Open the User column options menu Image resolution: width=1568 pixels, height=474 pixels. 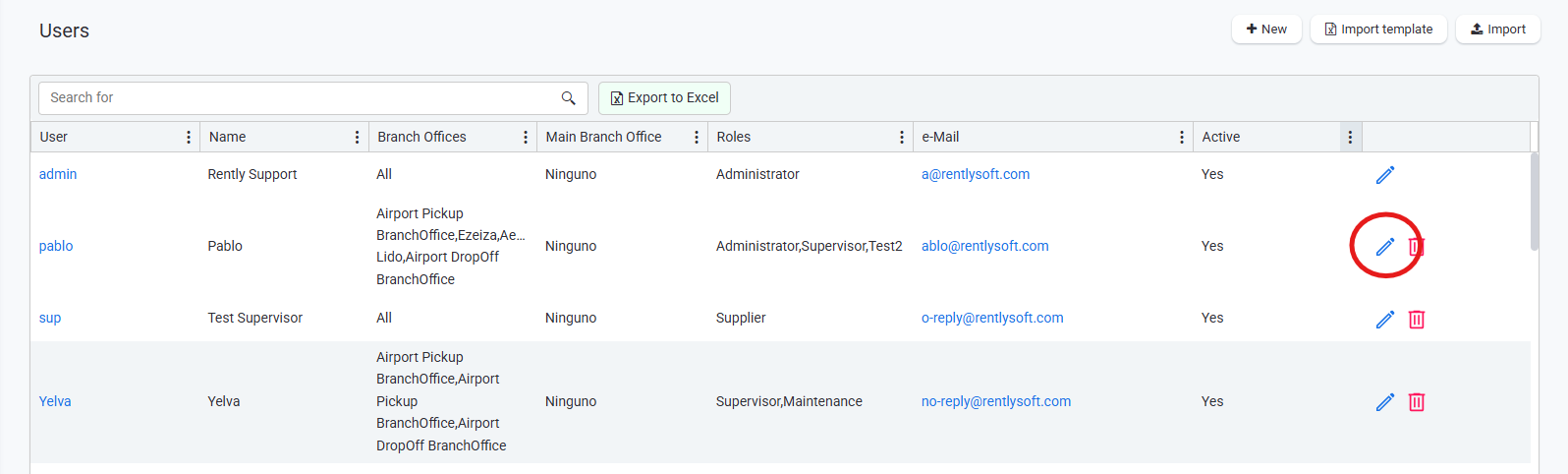[189, 137]
